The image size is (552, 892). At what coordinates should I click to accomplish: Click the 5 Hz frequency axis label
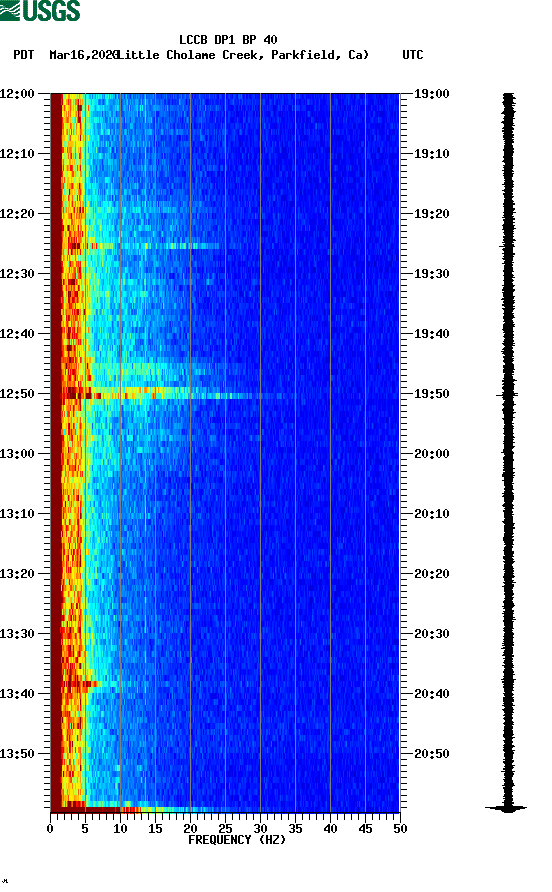pos(85,829)
